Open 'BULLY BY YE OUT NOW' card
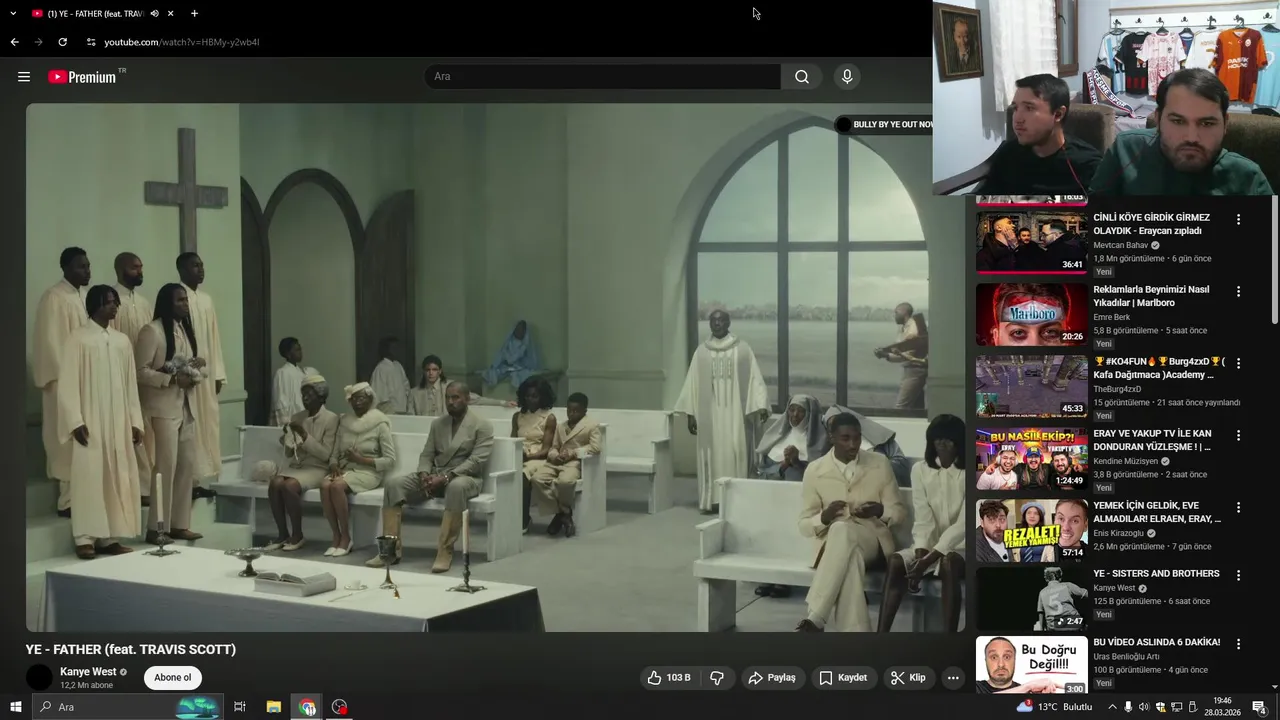Screen dimensions: 1280x720 (x=884, y=125)
